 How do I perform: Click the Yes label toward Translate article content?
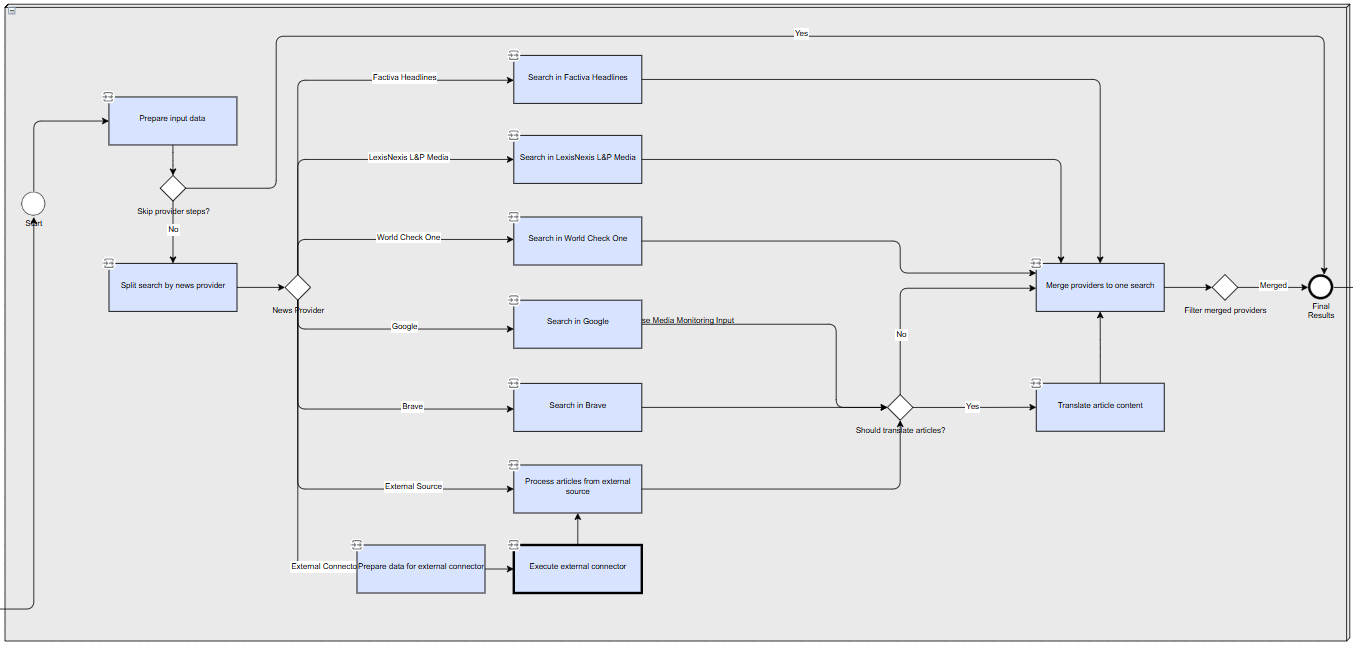972,406
